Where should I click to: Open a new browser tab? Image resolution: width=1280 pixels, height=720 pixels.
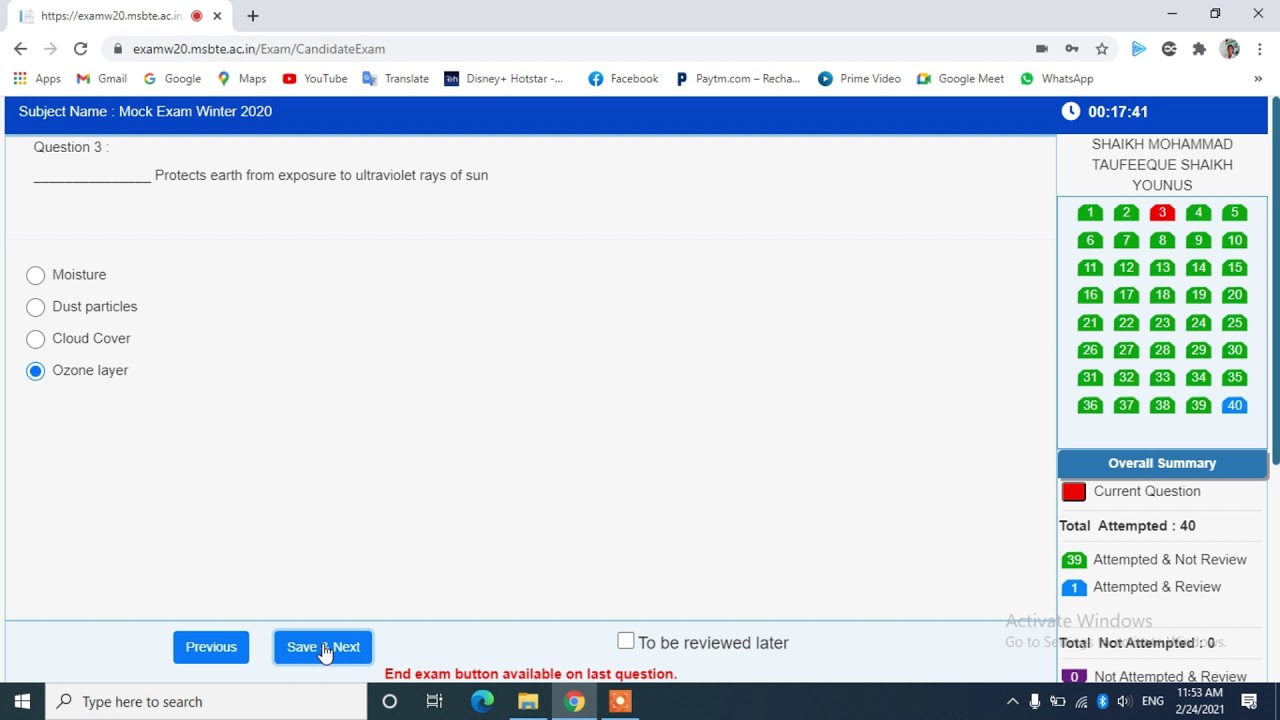253,16
